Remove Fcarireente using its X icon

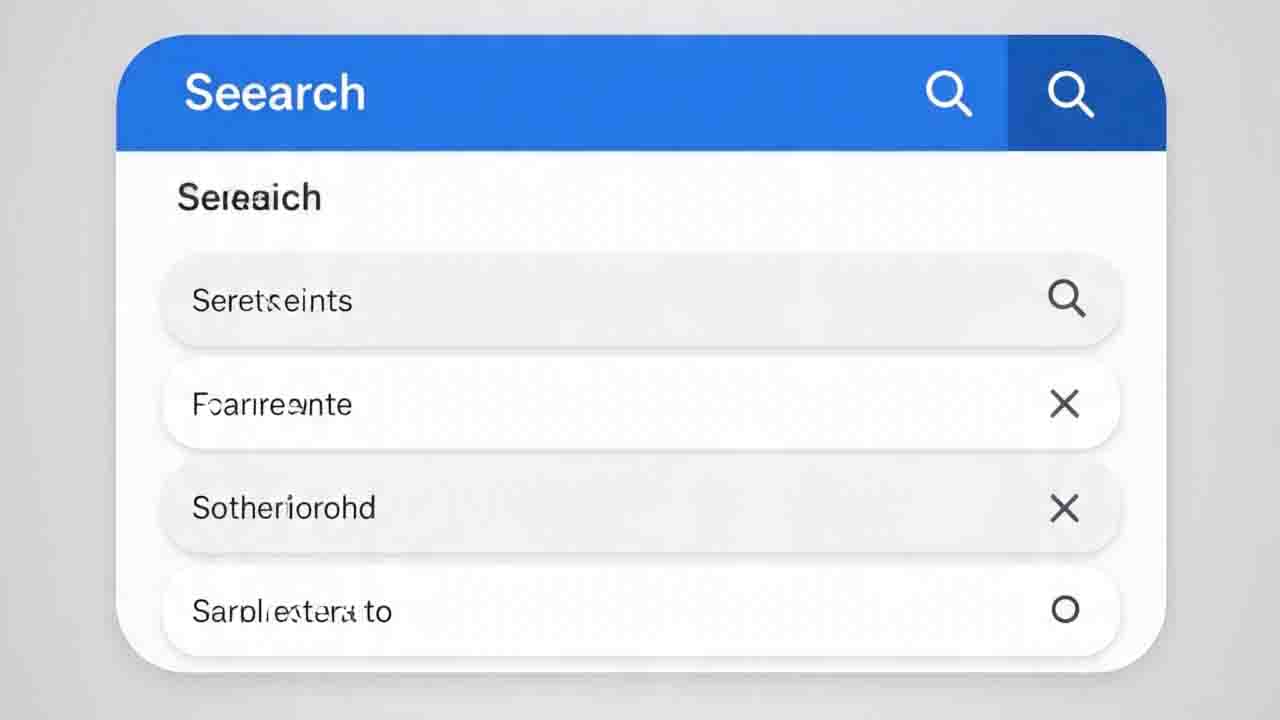point(1065,404)
